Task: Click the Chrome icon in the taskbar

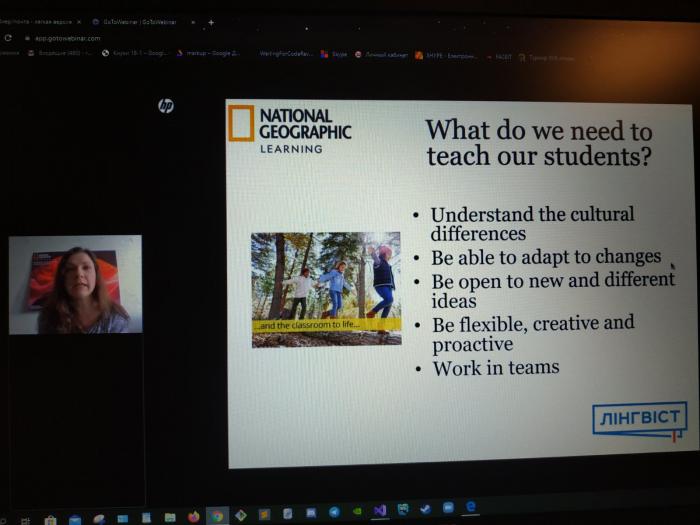Action: (x=217, y=516)
